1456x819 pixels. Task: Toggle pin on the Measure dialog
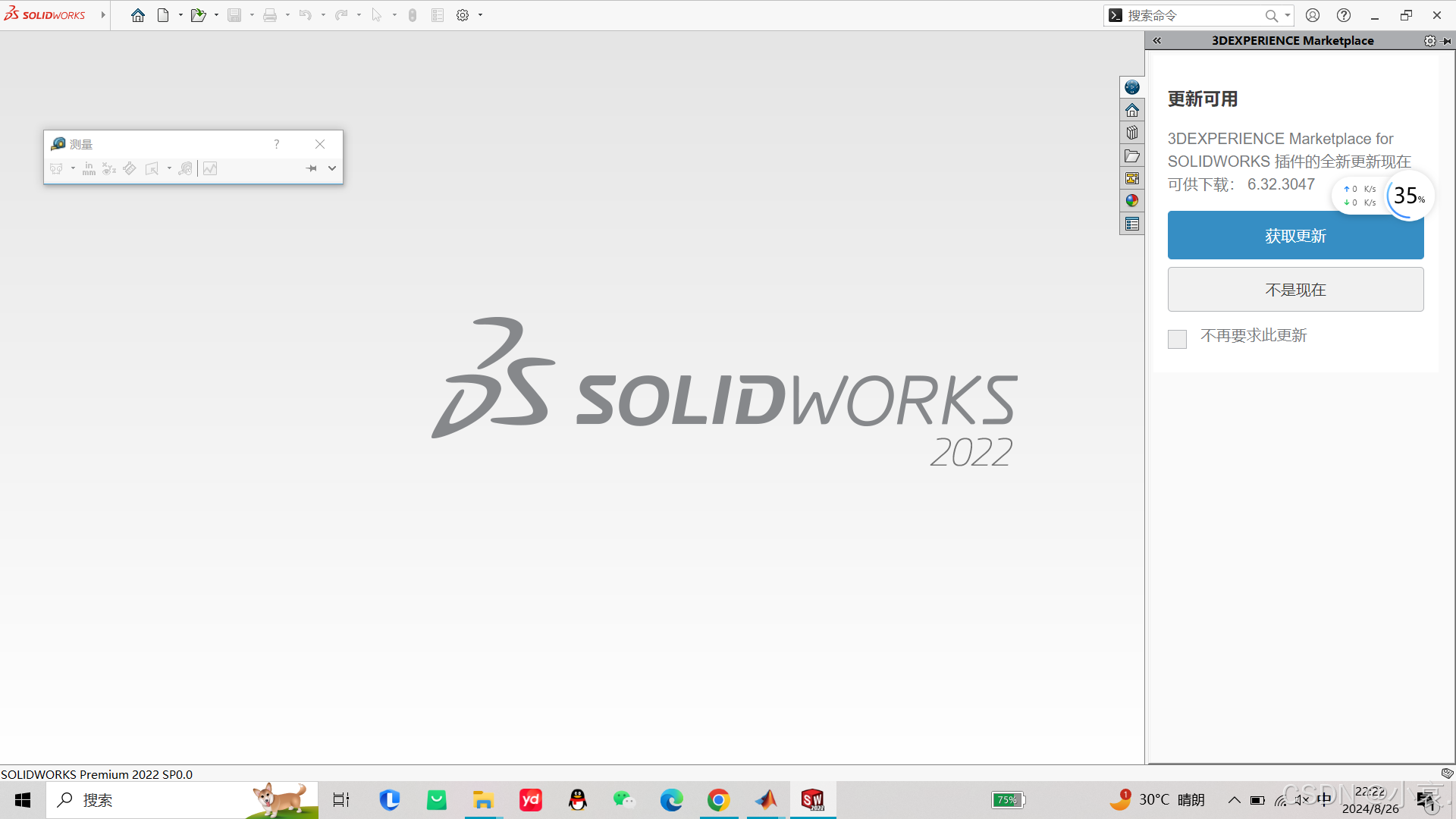311,168
